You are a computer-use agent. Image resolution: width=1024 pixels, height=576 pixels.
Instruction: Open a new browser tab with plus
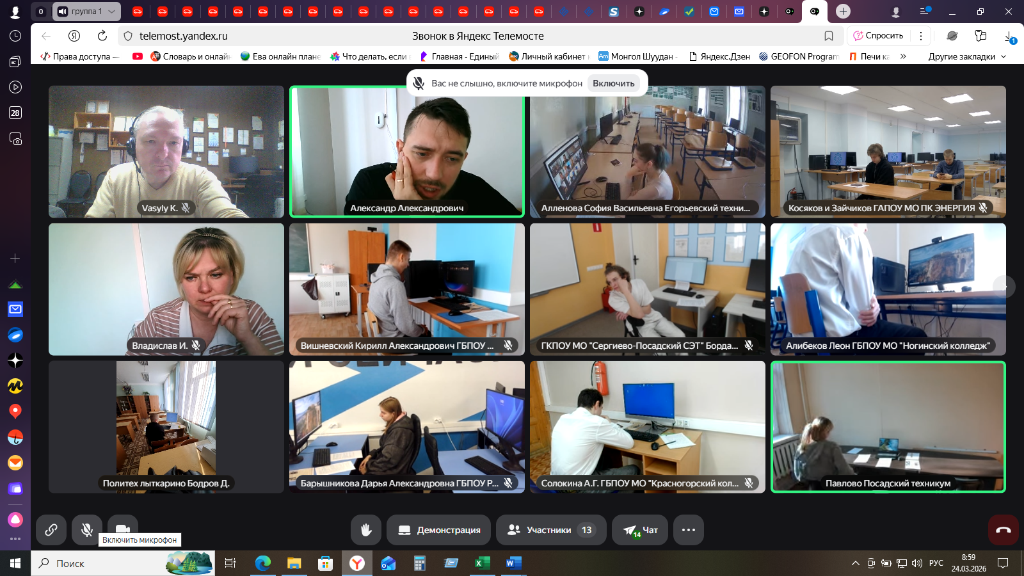pos(843,11)
